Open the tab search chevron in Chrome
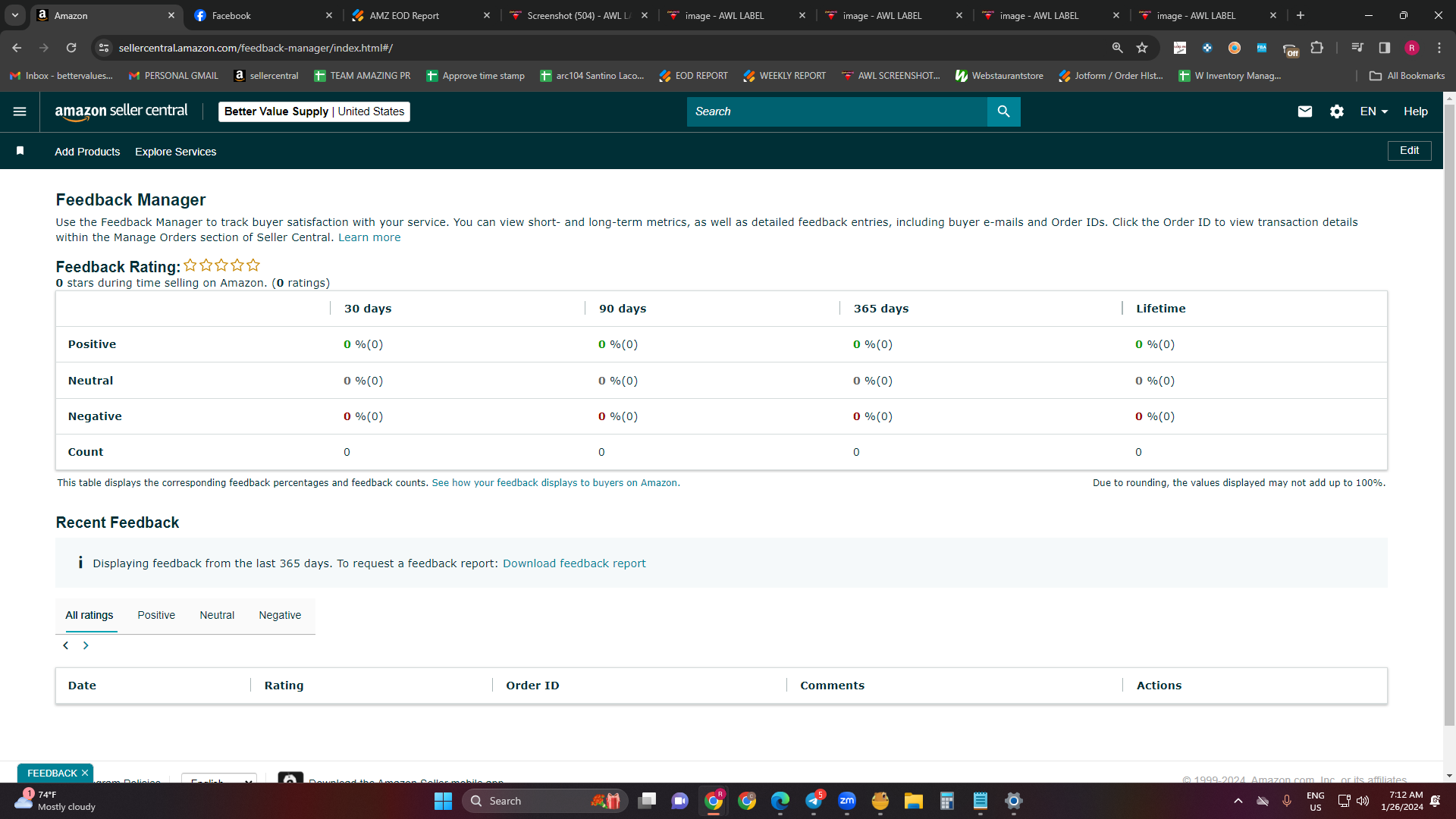Viewport: 1456px width, 819px height. (15, 15)
